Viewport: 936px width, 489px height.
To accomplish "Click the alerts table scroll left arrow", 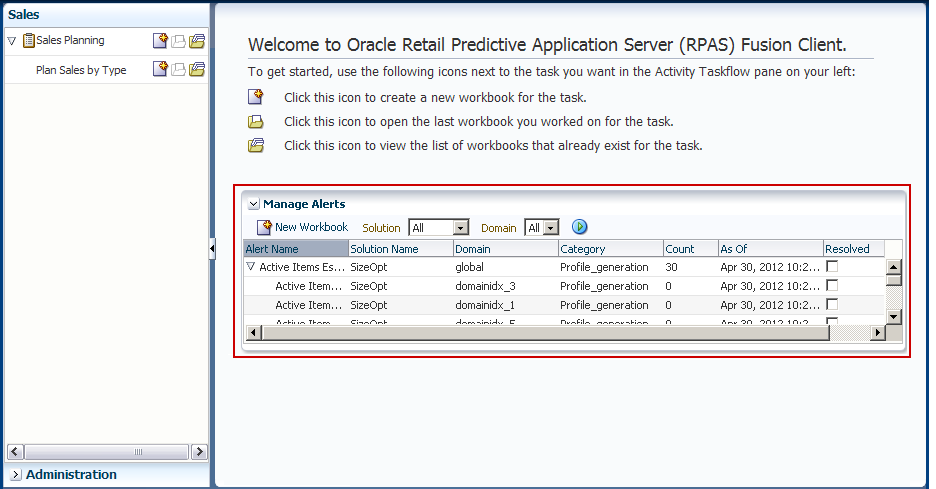I will coord(254,333).
